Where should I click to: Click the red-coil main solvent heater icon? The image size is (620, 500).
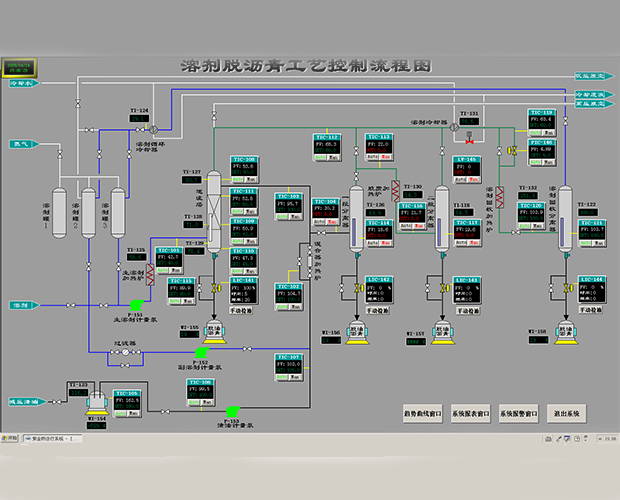pyautogui.click(x=150, y=274)
